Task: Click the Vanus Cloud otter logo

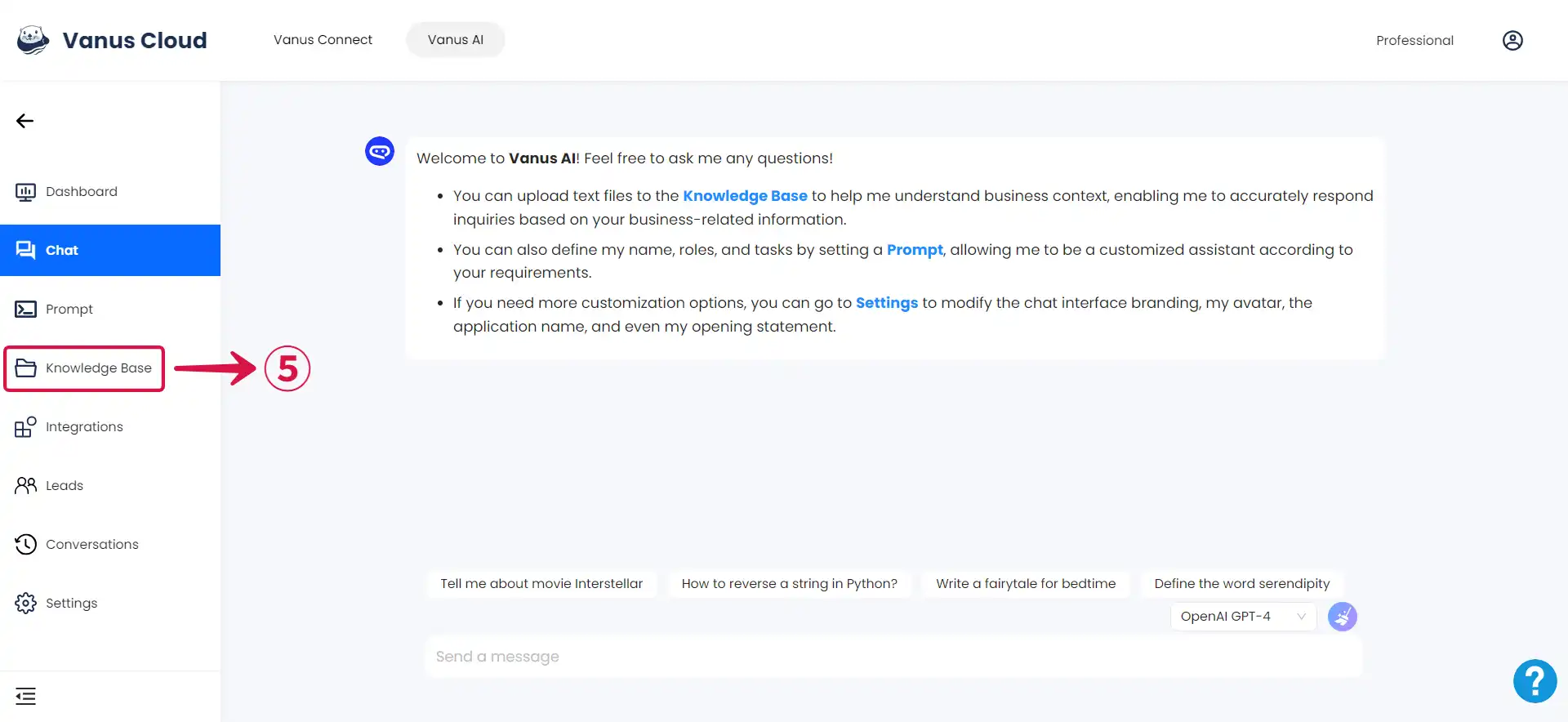Action: (x=33, y=40)
